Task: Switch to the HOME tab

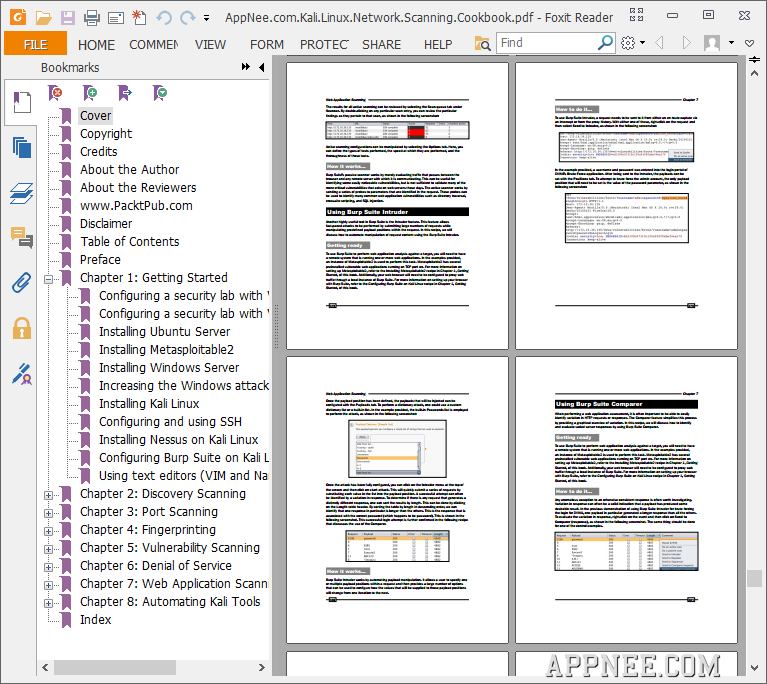Action: pyautogui.click(x=96, y=45)
